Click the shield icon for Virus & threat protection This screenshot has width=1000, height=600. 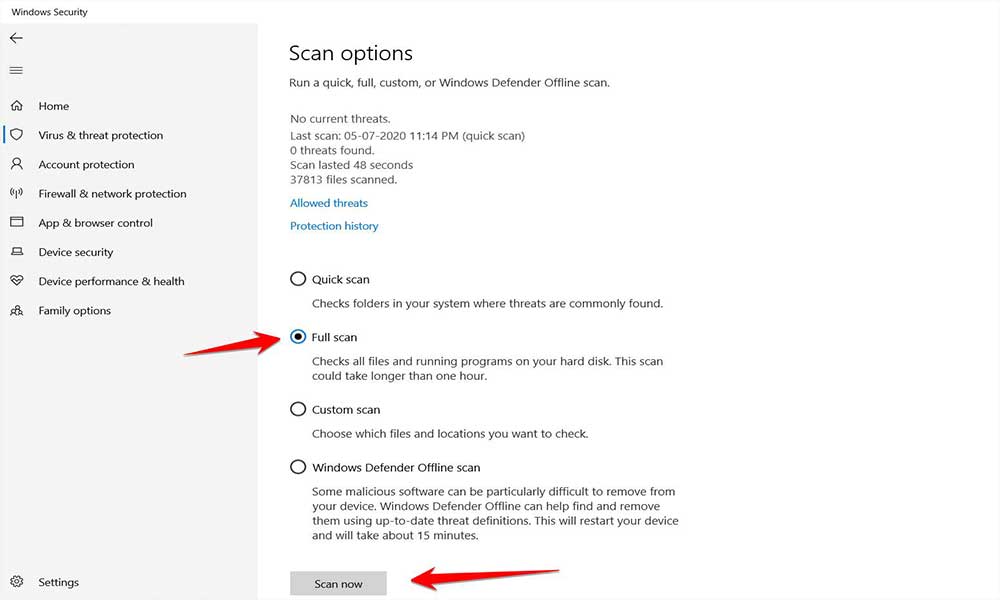point(17,135)
